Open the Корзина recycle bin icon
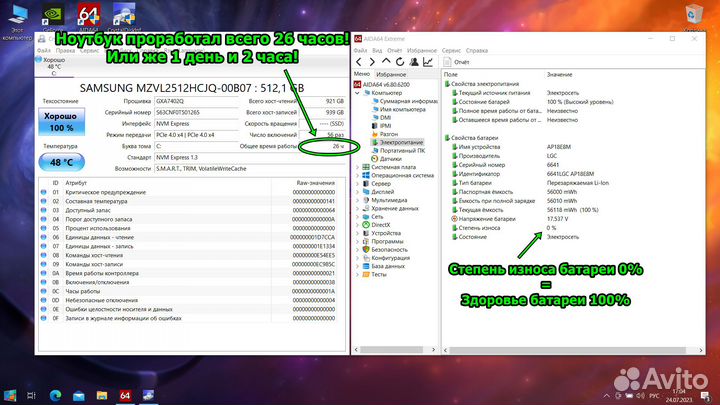This screenshot has height=405, width=720. coord(694,17)
